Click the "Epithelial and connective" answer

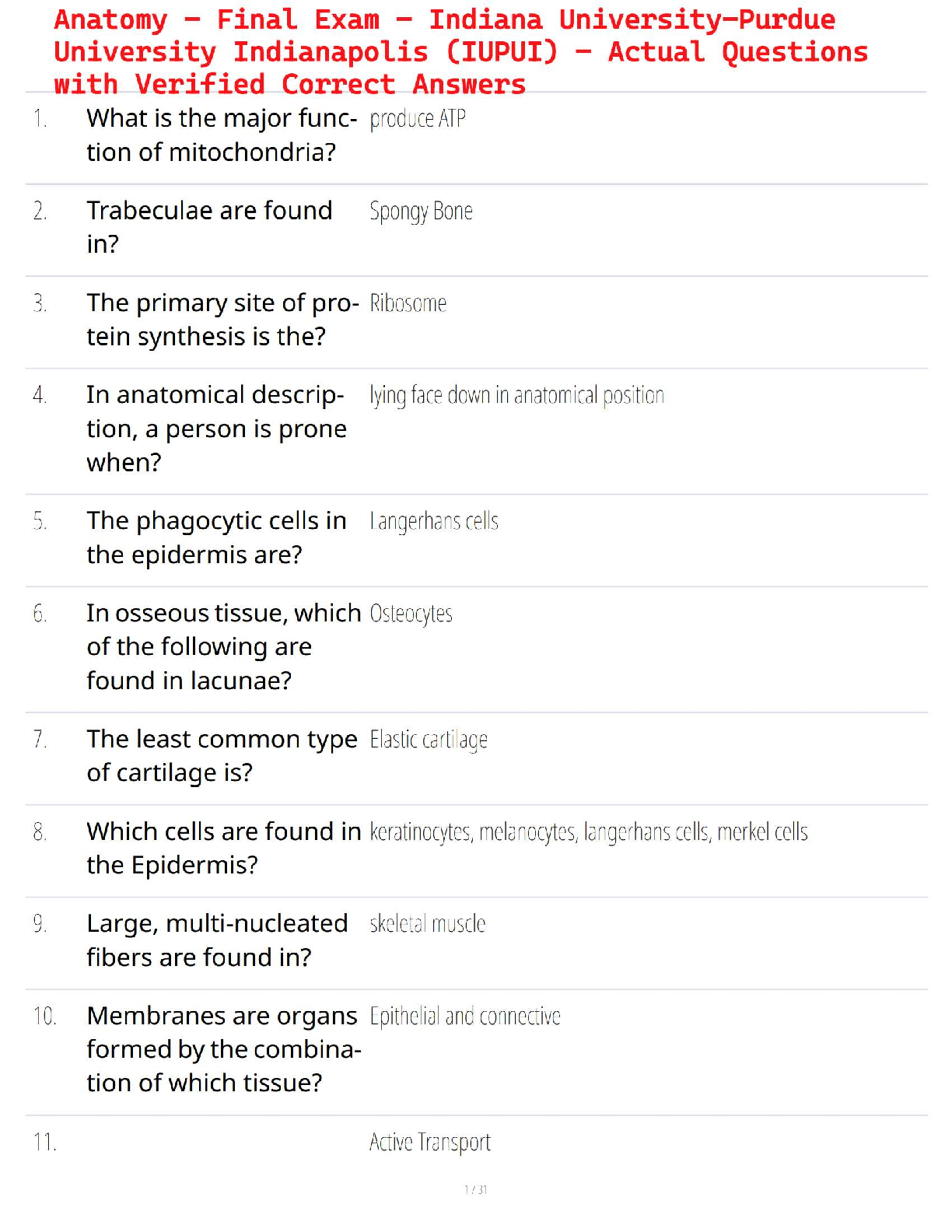pyautogui.click(x=464, y=1017)
